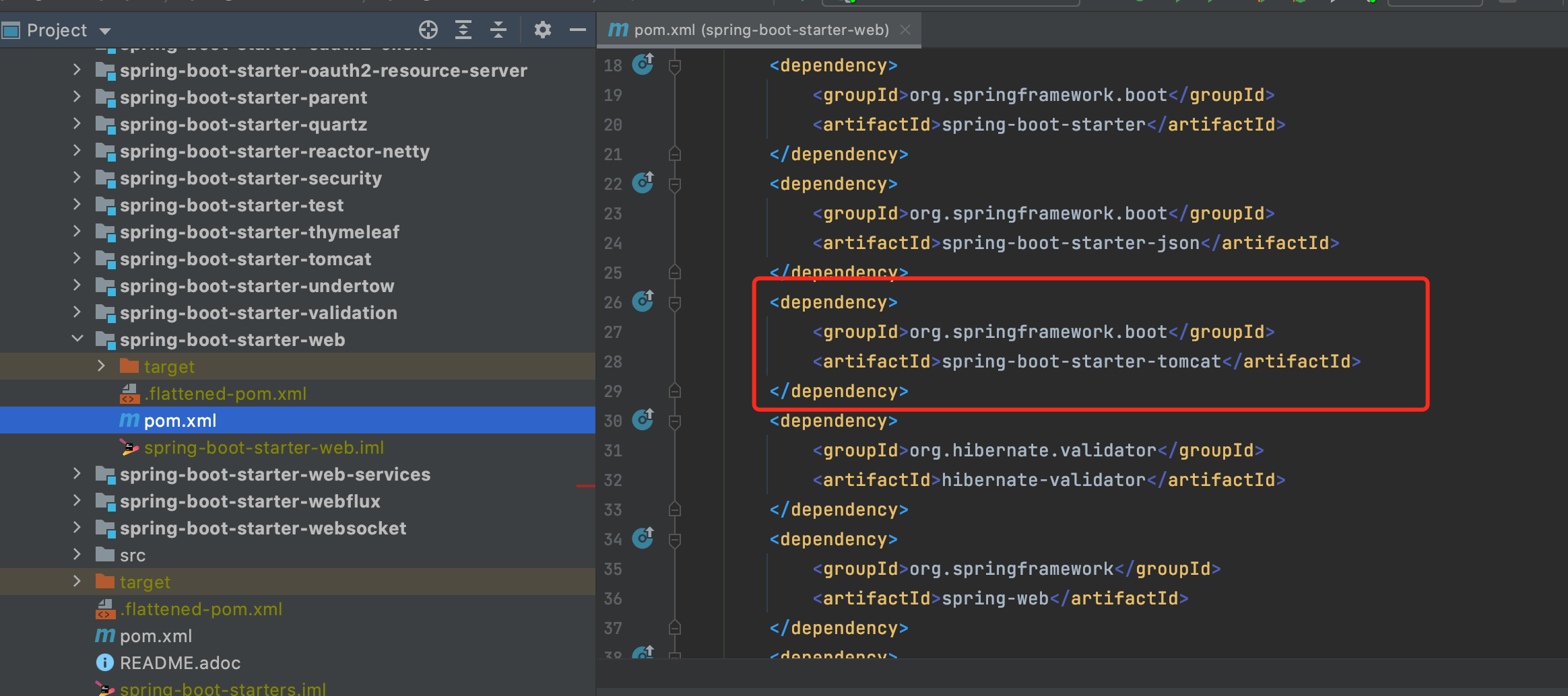1568x696 pixels.
Task: Click the dependency gutter icon on line 18
Action: click(x=643, y=64)
